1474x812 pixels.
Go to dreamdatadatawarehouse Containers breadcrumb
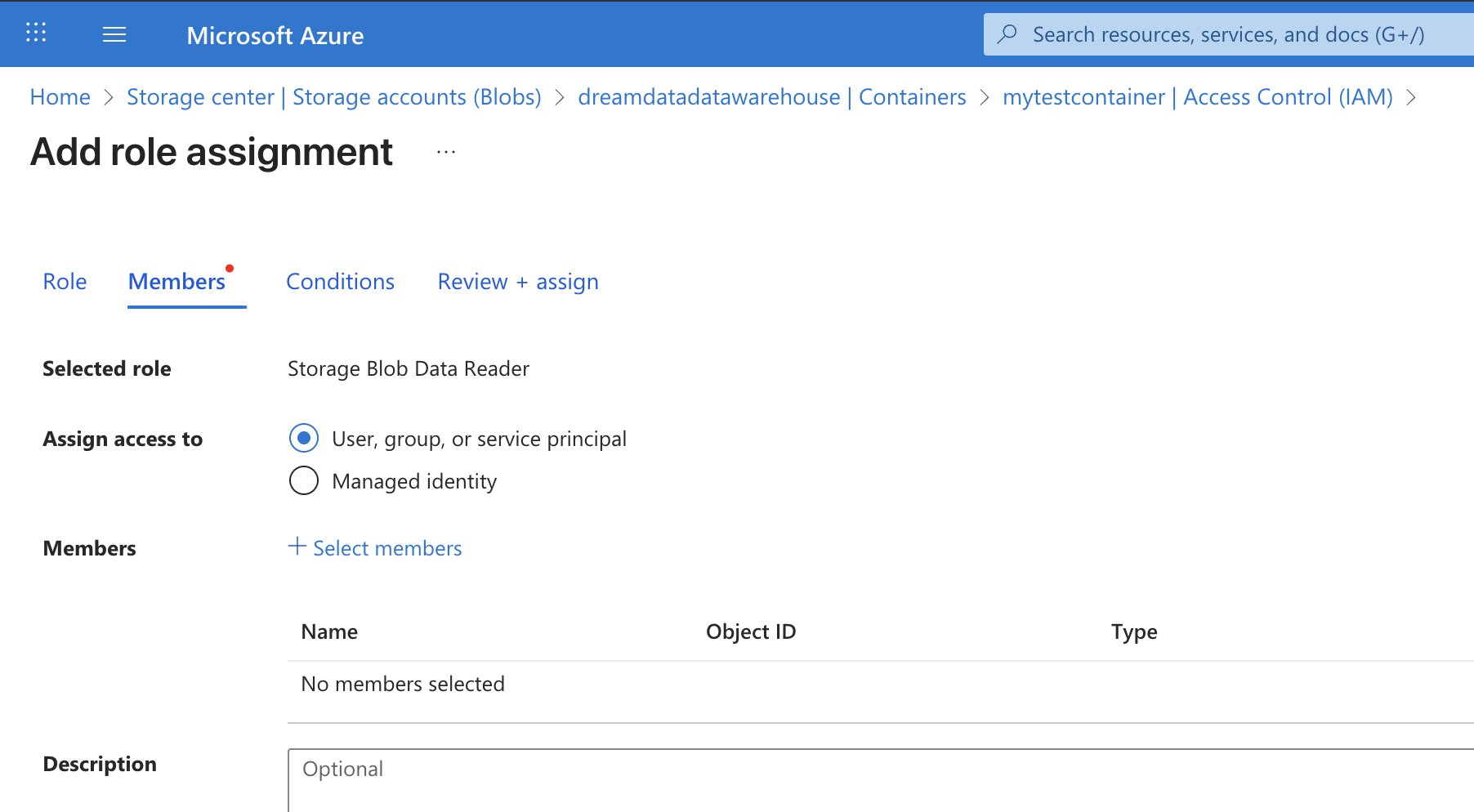(x=771, y=97)
